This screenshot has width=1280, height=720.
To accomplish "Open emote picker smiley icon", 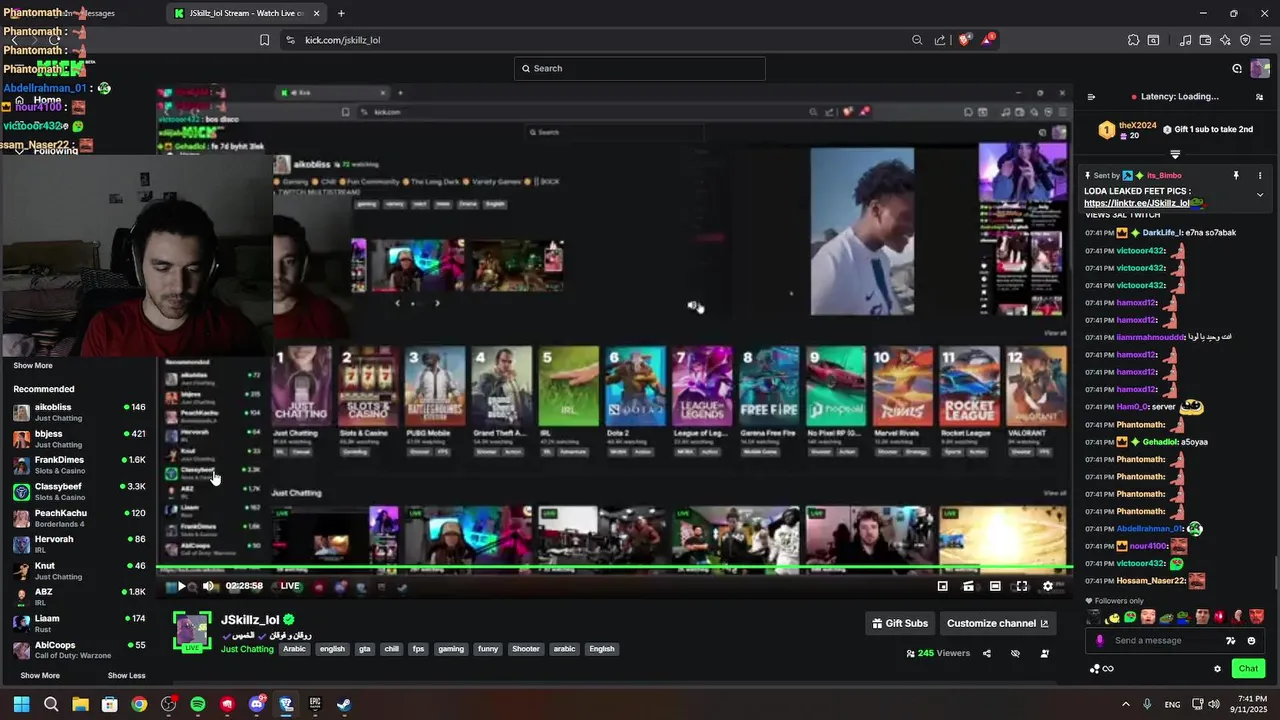I will [x=1252, y=641].
